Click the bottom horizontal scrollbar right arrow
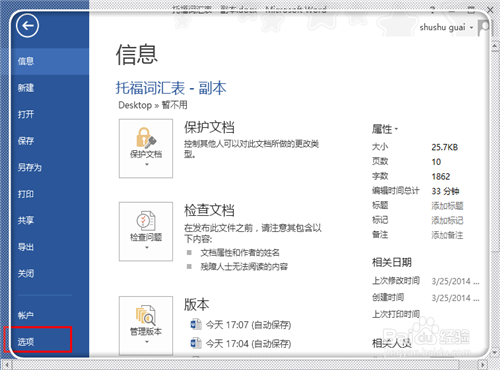The height and width of the screenshot is (370, 500). [x=482, y=364]
